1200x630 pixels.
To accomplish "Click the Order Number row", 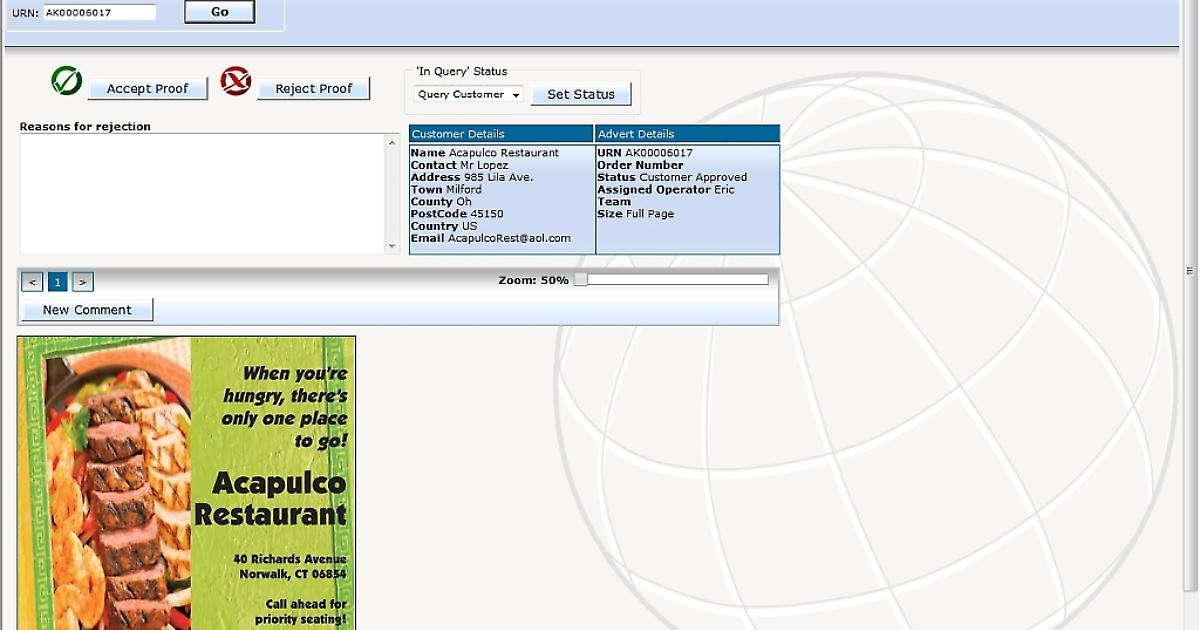I will click(640, 165).
